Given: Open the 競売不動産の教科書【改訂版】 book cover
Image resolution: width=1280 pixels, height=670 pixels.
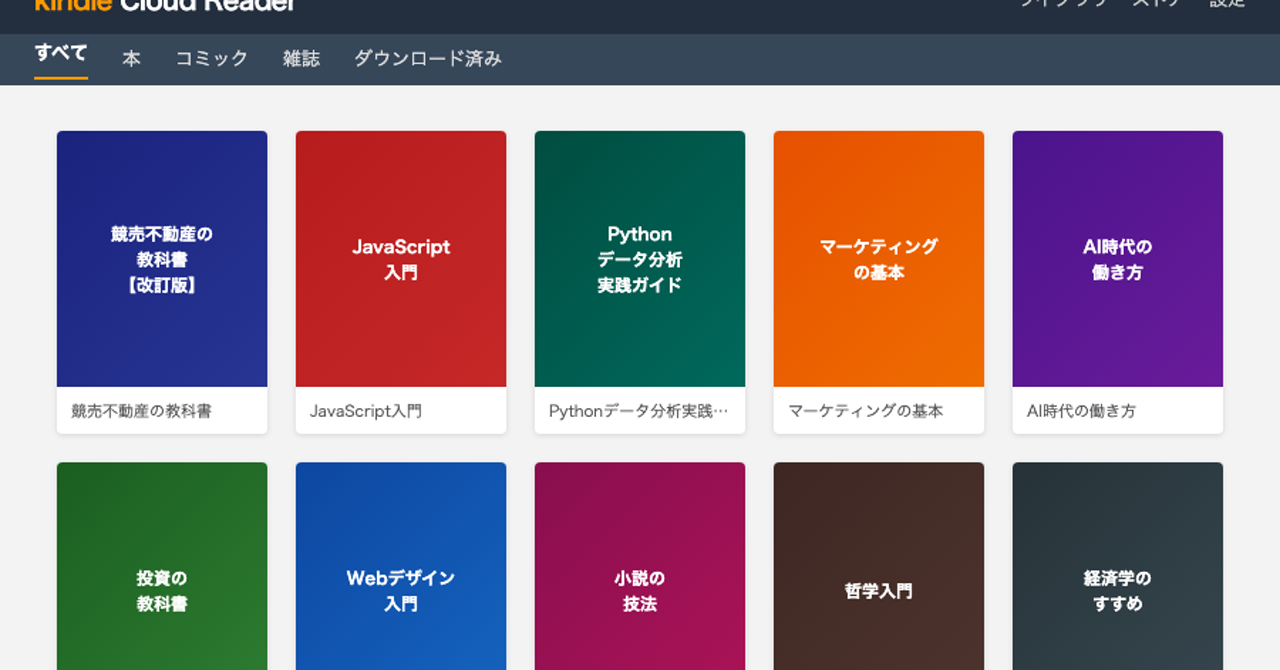Looking at the screenshot, I should click(162, 259).
